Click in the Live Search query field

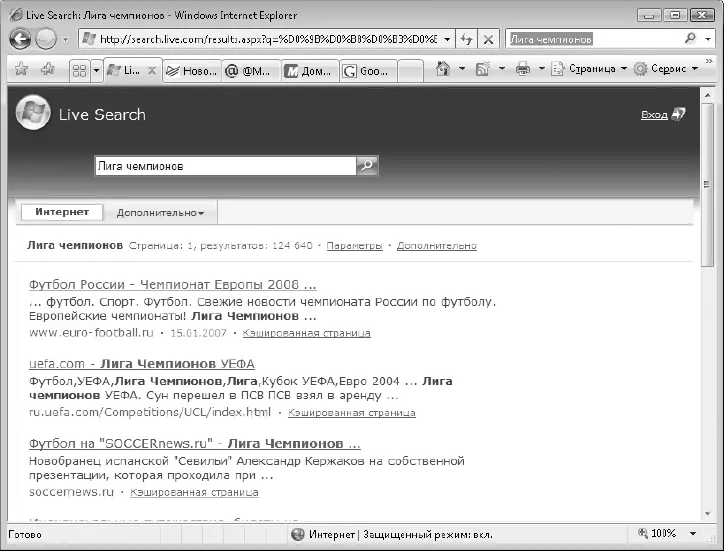click(x=224, y=166)
